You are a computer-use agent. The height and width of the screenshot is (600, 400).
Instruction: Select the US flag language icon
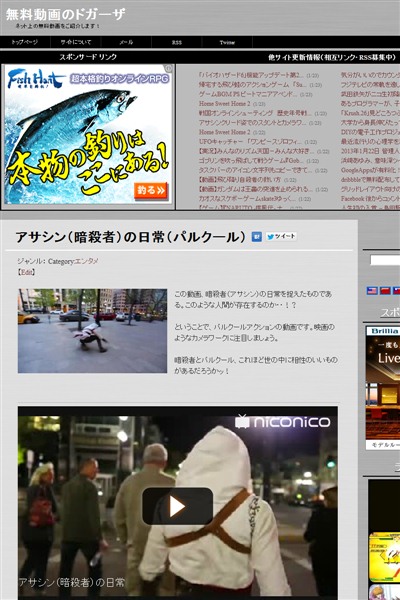click(372, 290)
